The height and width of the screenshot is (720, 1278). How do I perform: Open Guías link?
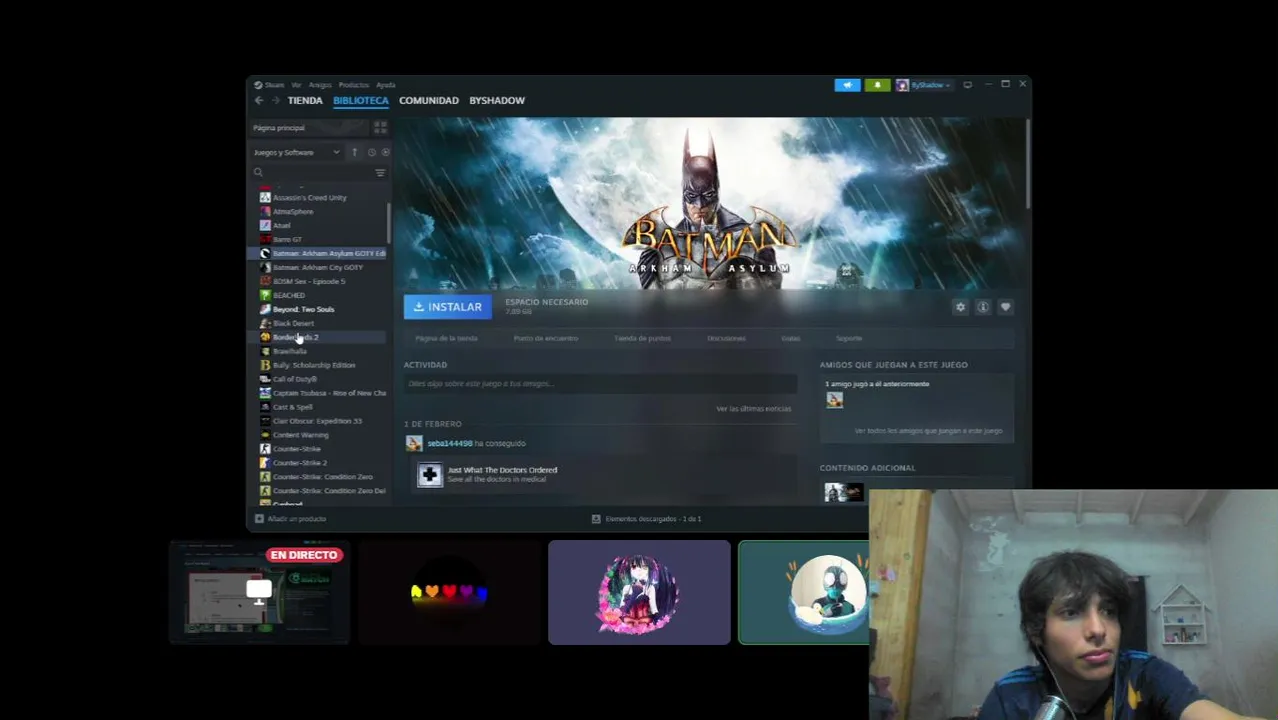pyautogui.click(x=791, y=338)
